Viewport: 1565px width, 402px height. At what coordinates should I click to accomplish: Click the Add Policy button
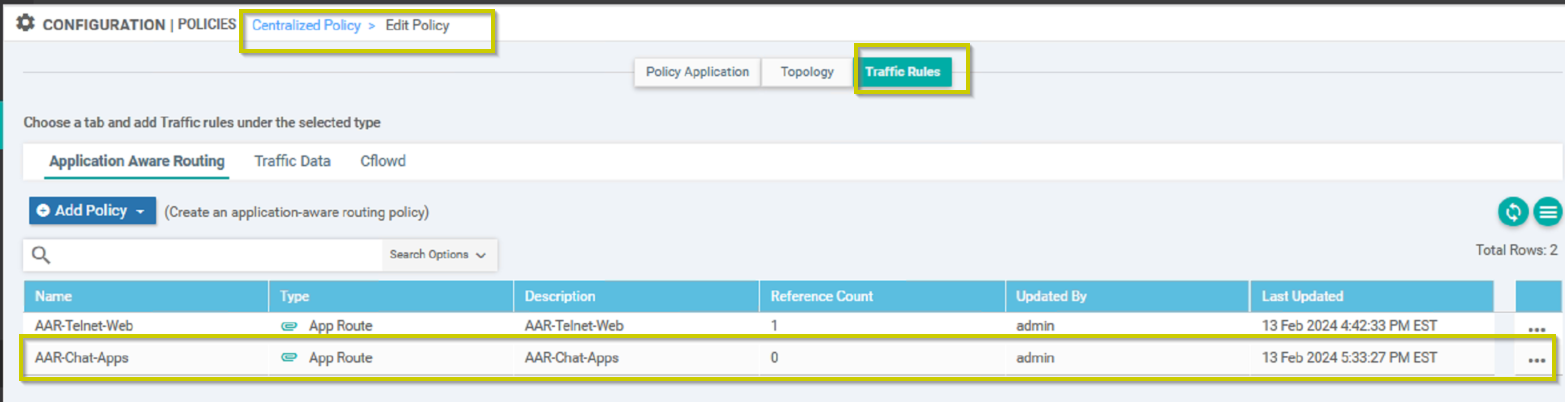(x=92, y=211)
